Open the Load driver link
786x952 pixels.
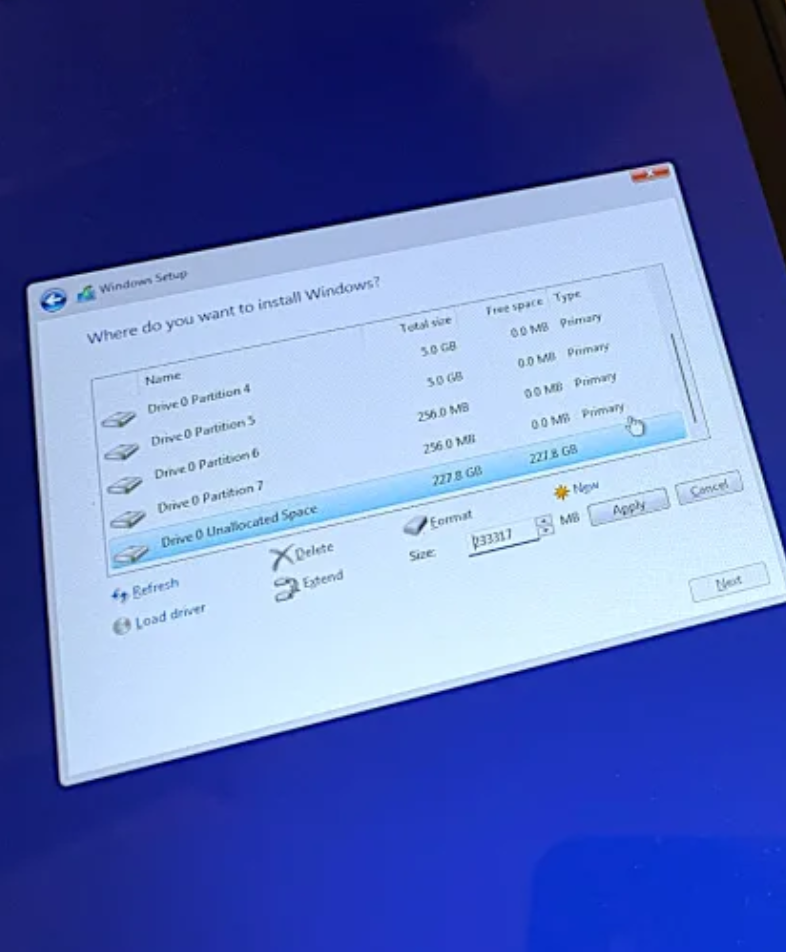160,618
